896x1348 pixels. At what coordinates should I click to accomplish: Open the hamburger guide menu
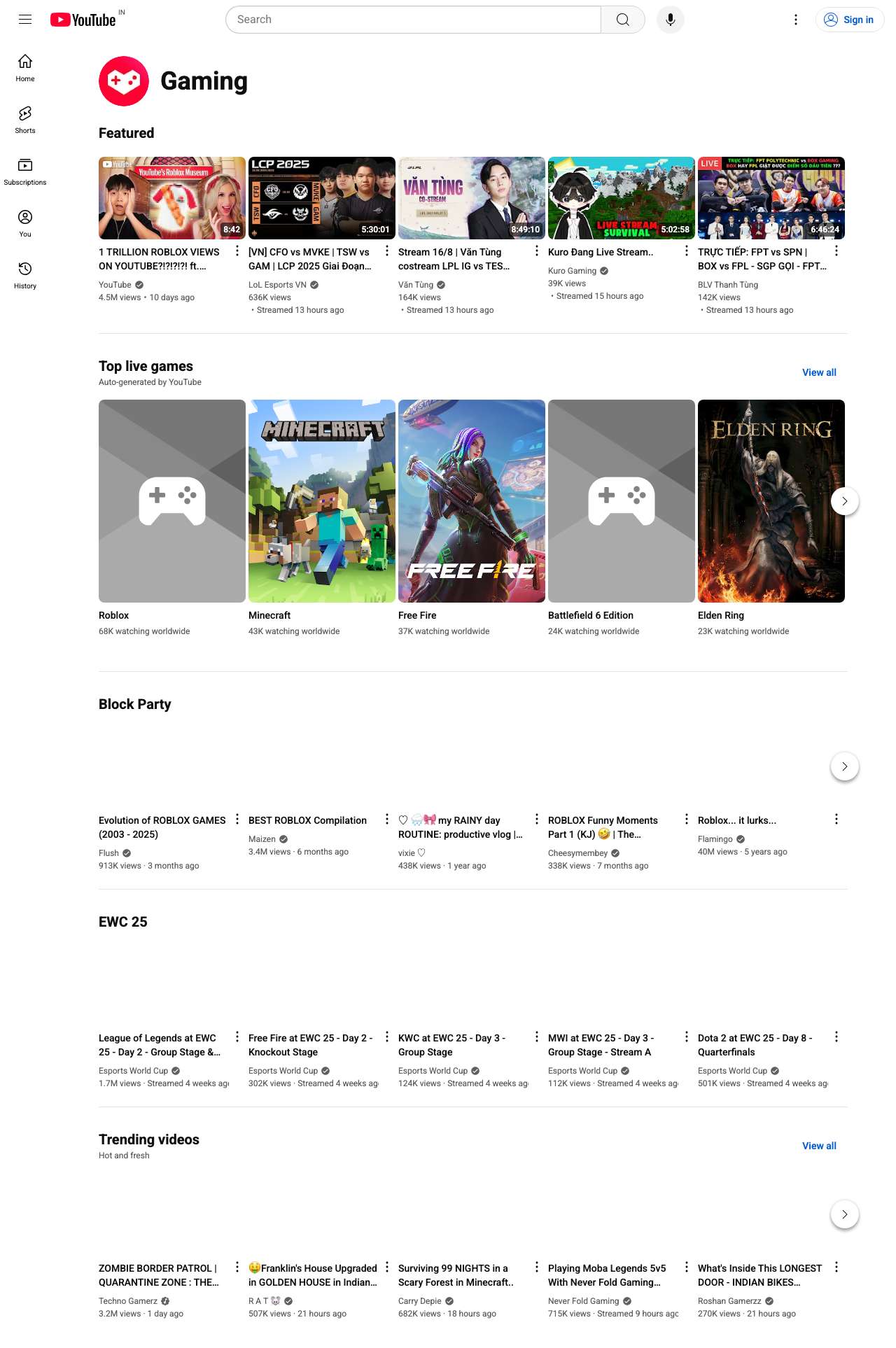point(25,20)
